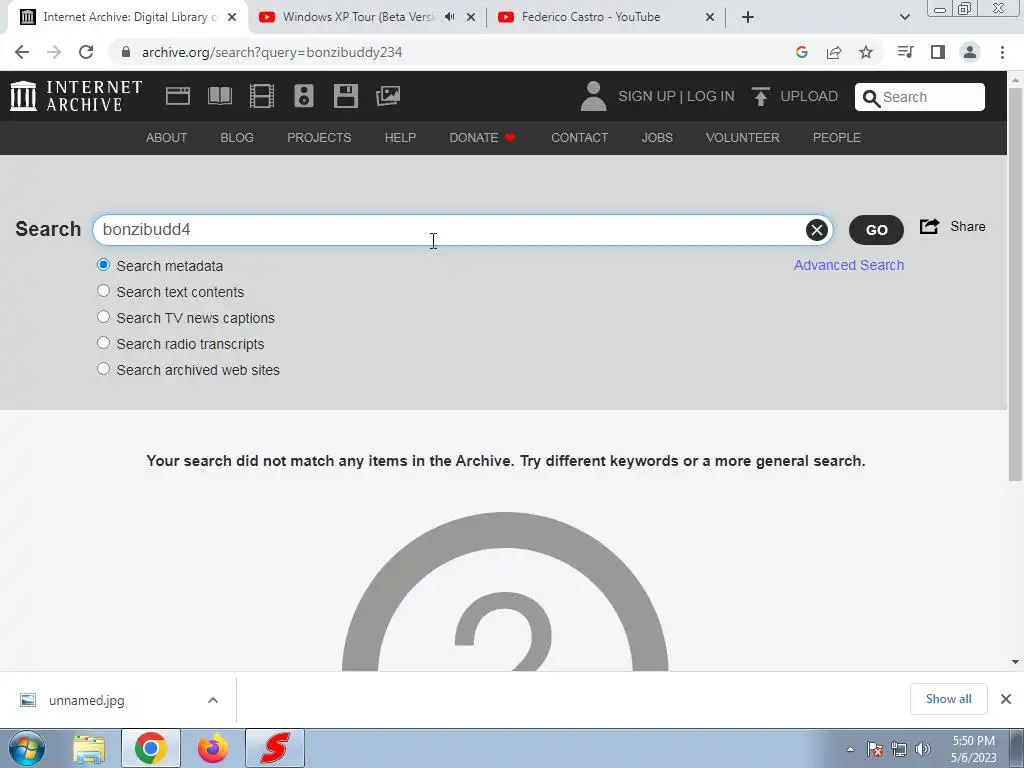Select Search radio transcripts option
The width and height of the screenshot is (1024, 768).
pyautogui.click(x=103, y=343)
